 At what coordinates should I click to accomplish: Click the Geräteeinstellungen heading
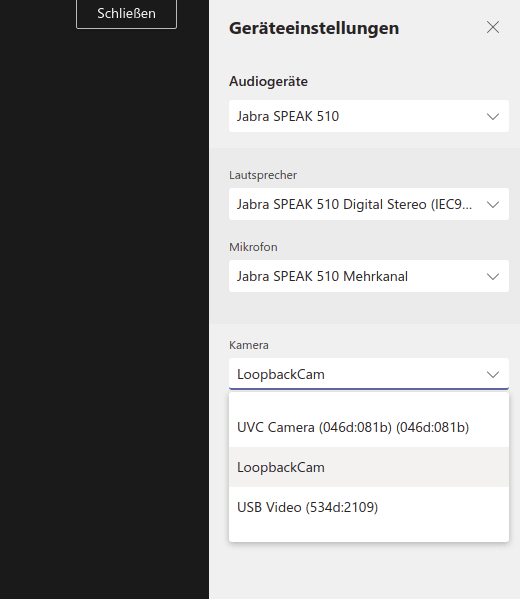(x=314, y=28)
